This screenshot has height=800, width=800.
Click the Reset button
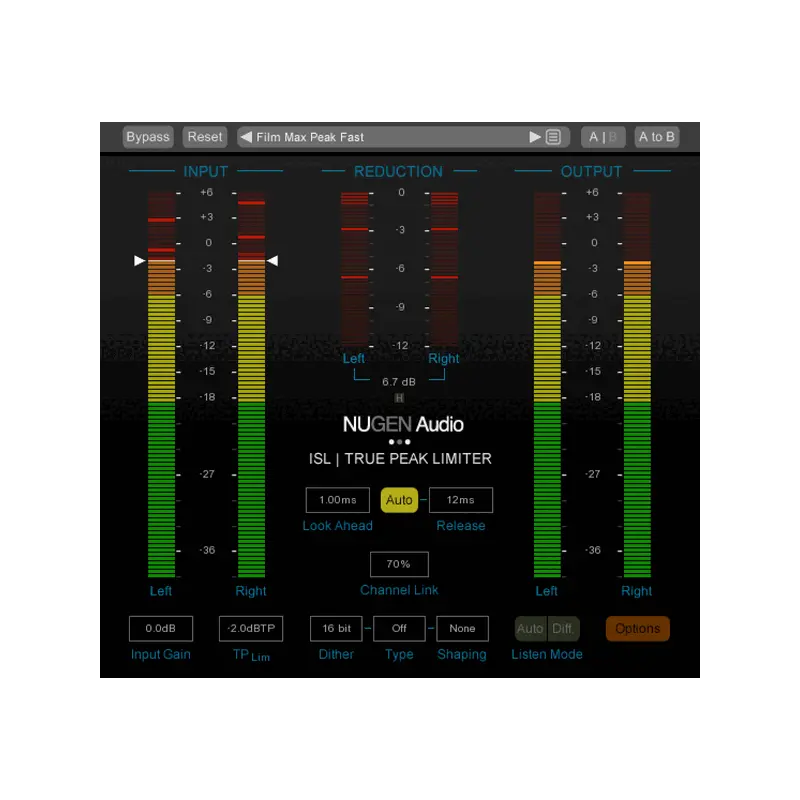tap(205, 137)
